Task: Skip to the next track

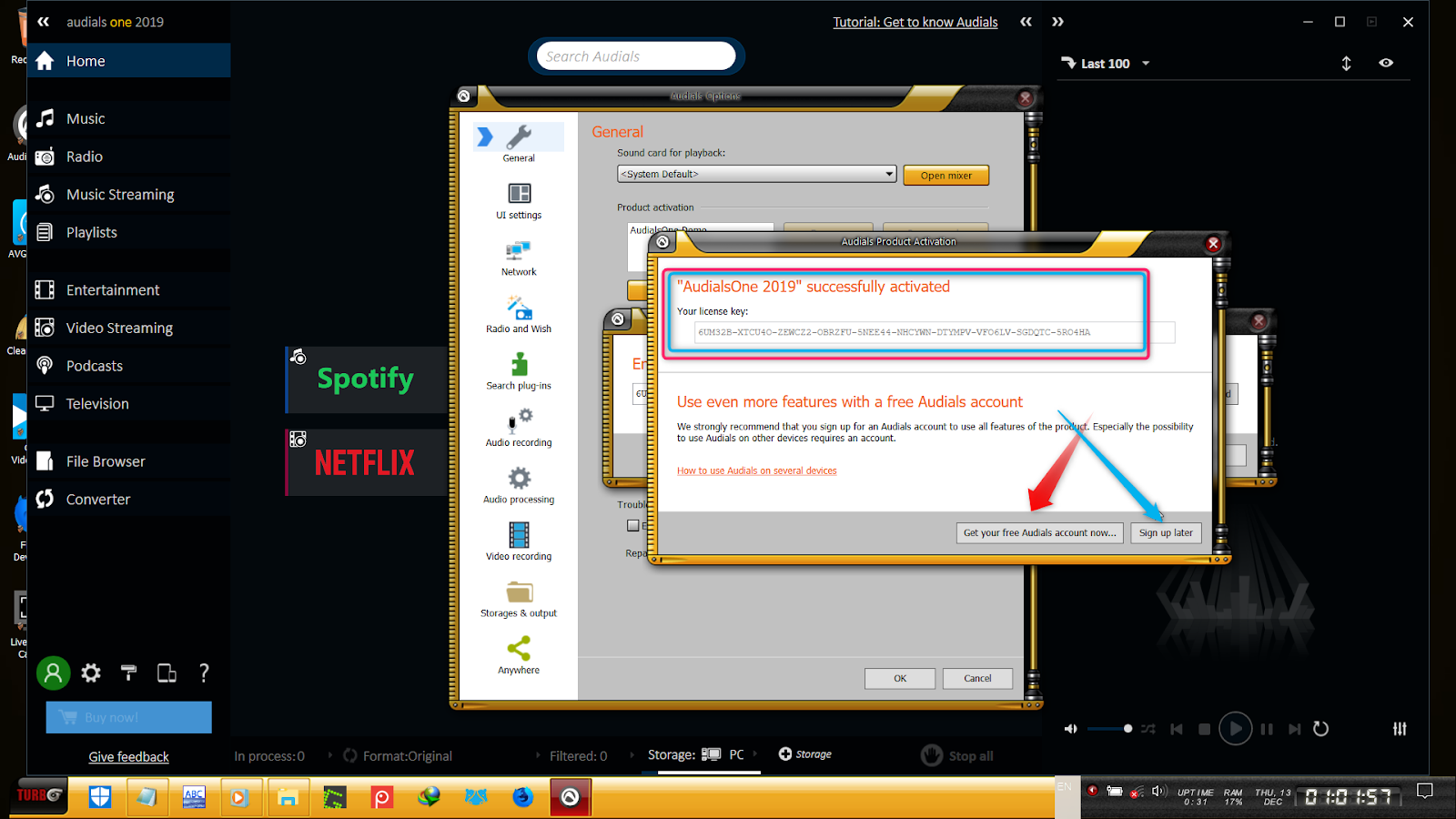Action: tap(1294, 729)
